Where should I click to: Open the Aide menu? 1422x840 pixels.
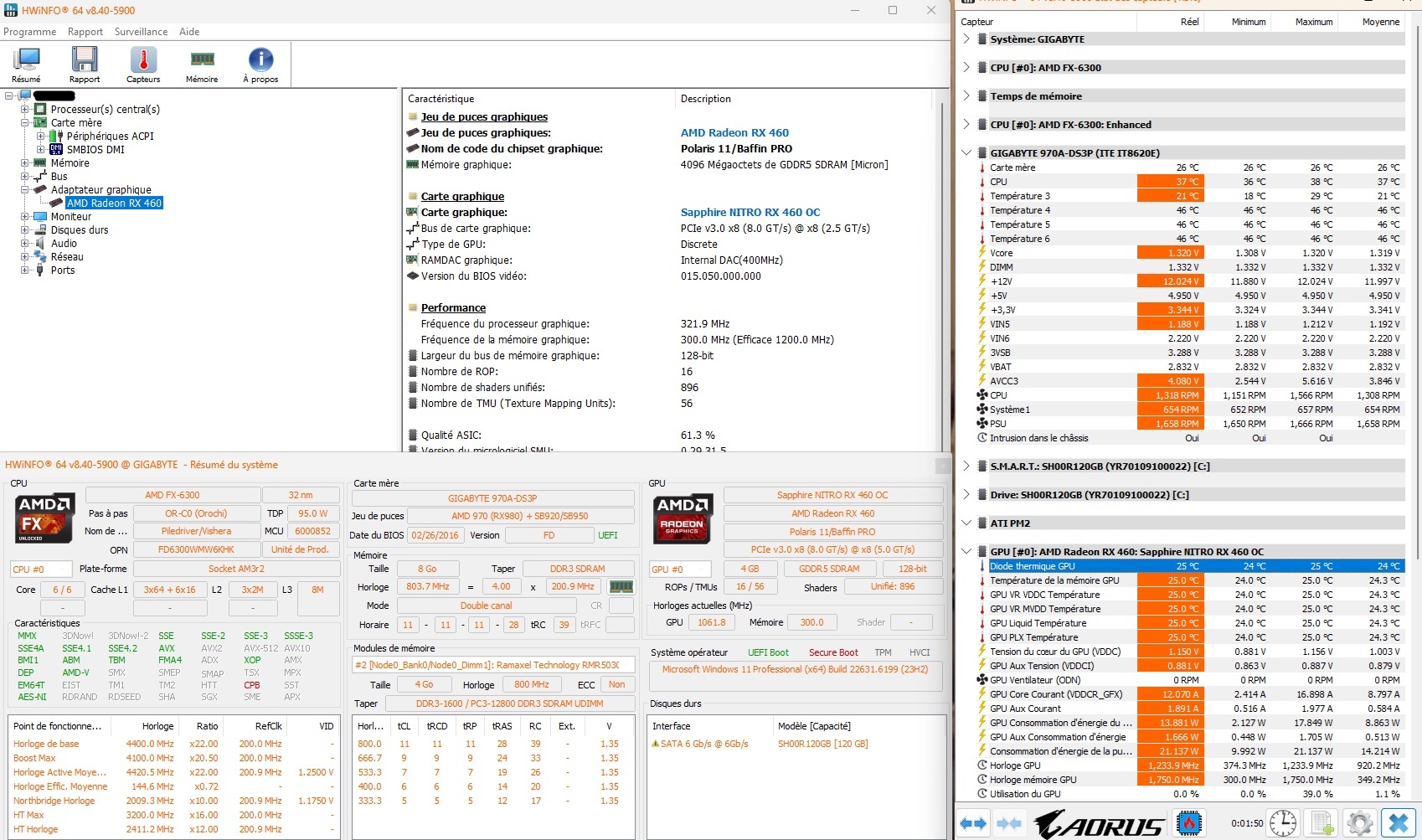point(189,32)
